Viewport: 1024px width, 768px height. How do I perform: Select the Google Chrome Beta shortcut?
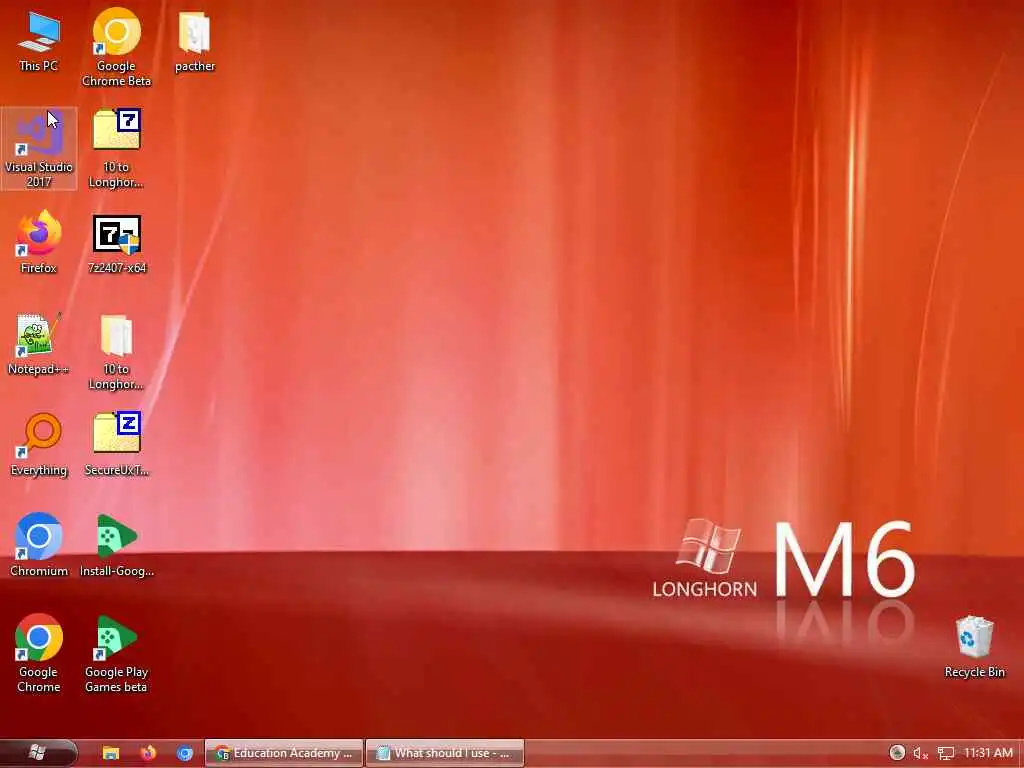(x=116, y=47)
